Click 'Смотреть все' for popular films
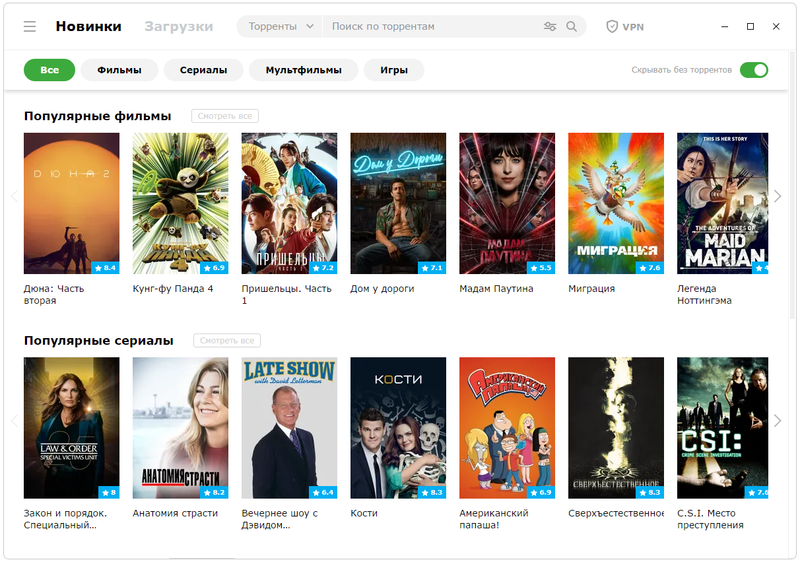This screenshot has width=800, height=564. click(225, 116)
